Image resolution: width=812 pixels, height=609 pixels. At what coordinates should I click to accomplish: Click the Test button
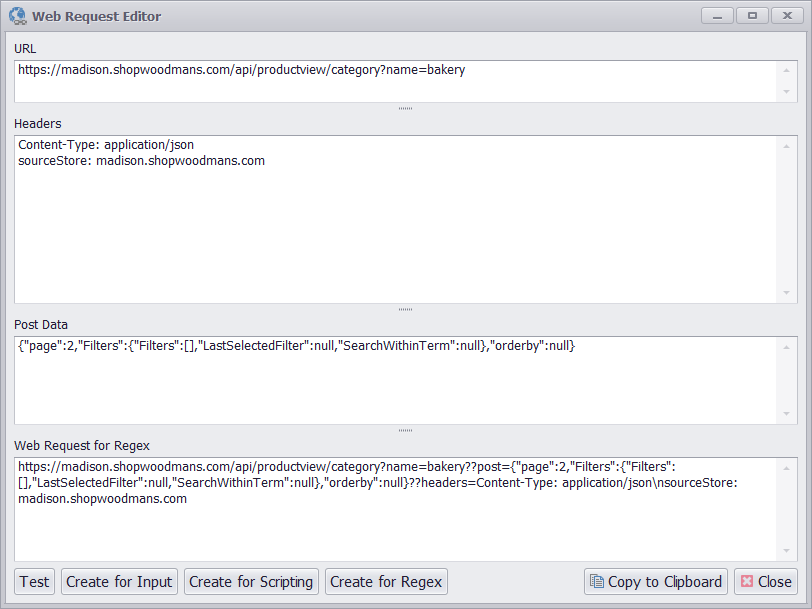34,582
